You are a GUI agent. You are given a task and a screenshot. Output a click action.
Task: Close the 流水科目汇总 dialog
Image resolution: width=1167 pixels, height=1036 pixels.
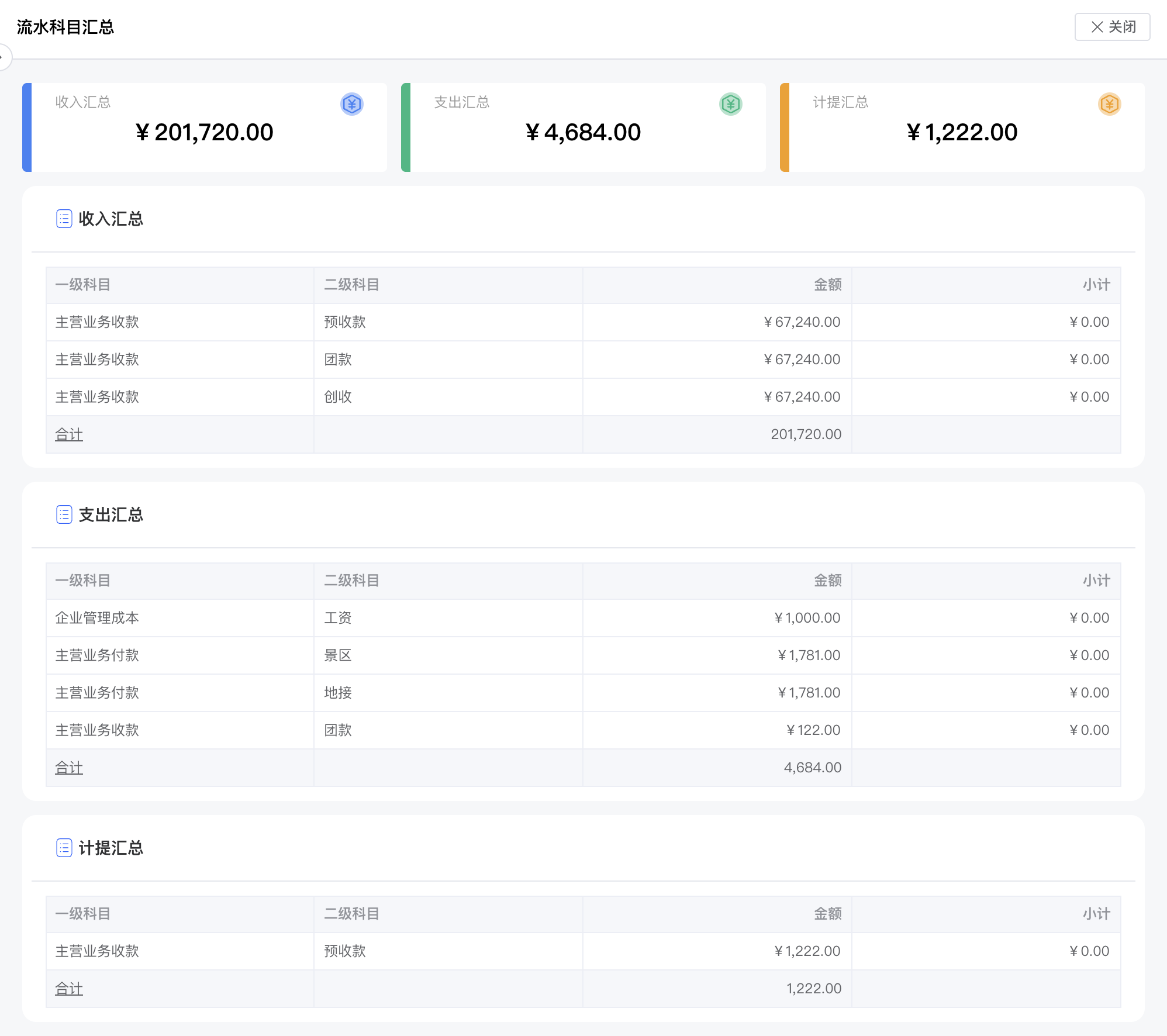pyautogui.click(x=1112, y=27)
